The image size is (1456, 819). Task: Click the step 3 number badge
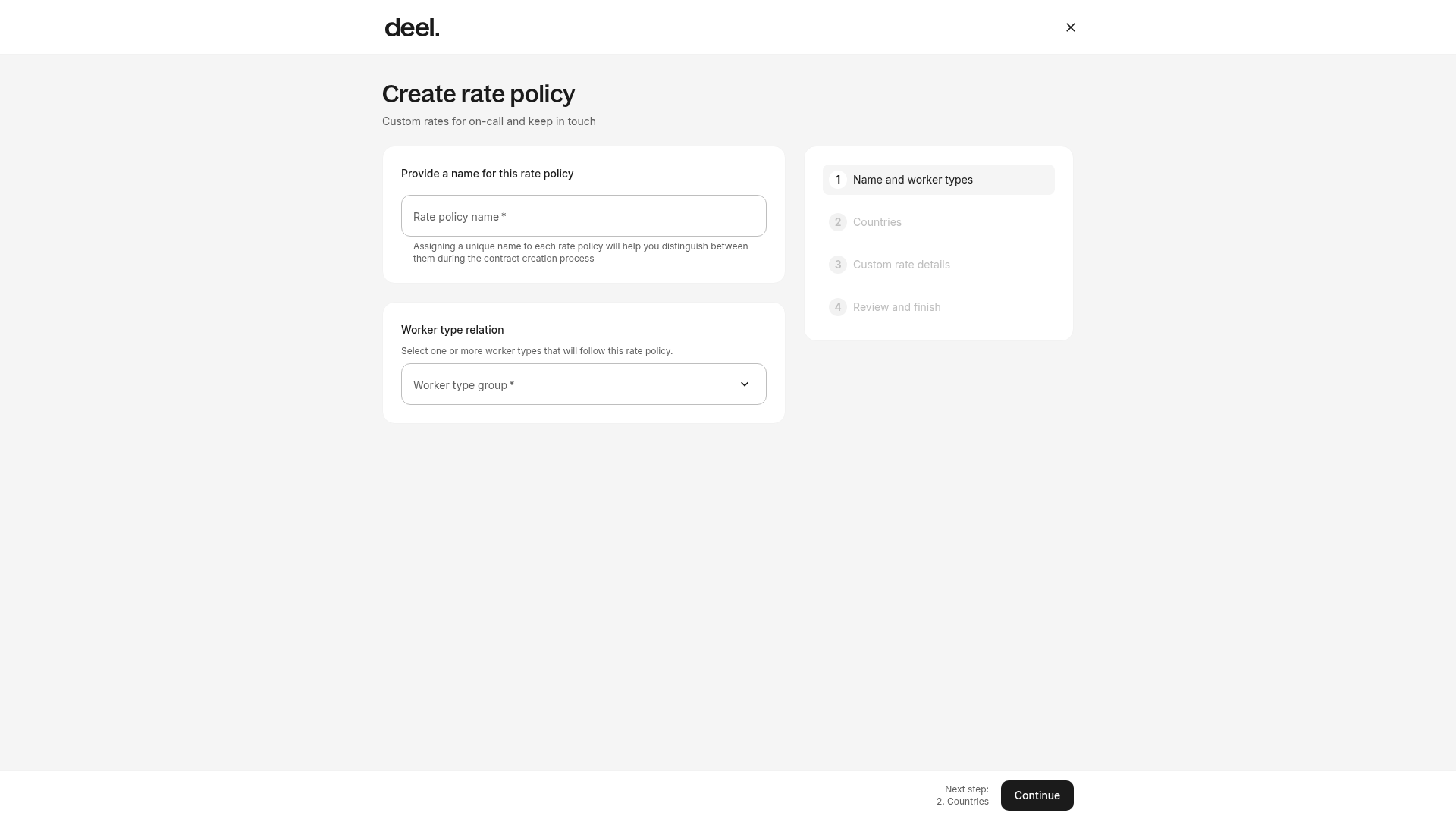[x=838, y=265]
